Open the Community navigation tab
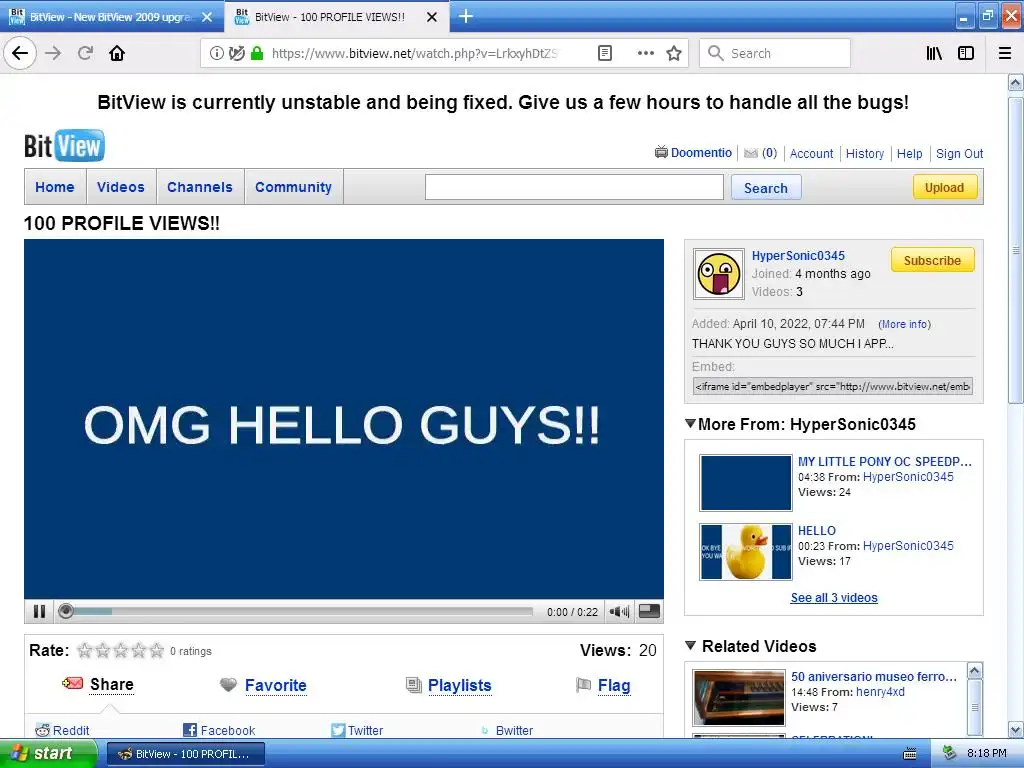The width and height of the screenshot is (1024, 768). pyautogui.click(x=293, y=187)
